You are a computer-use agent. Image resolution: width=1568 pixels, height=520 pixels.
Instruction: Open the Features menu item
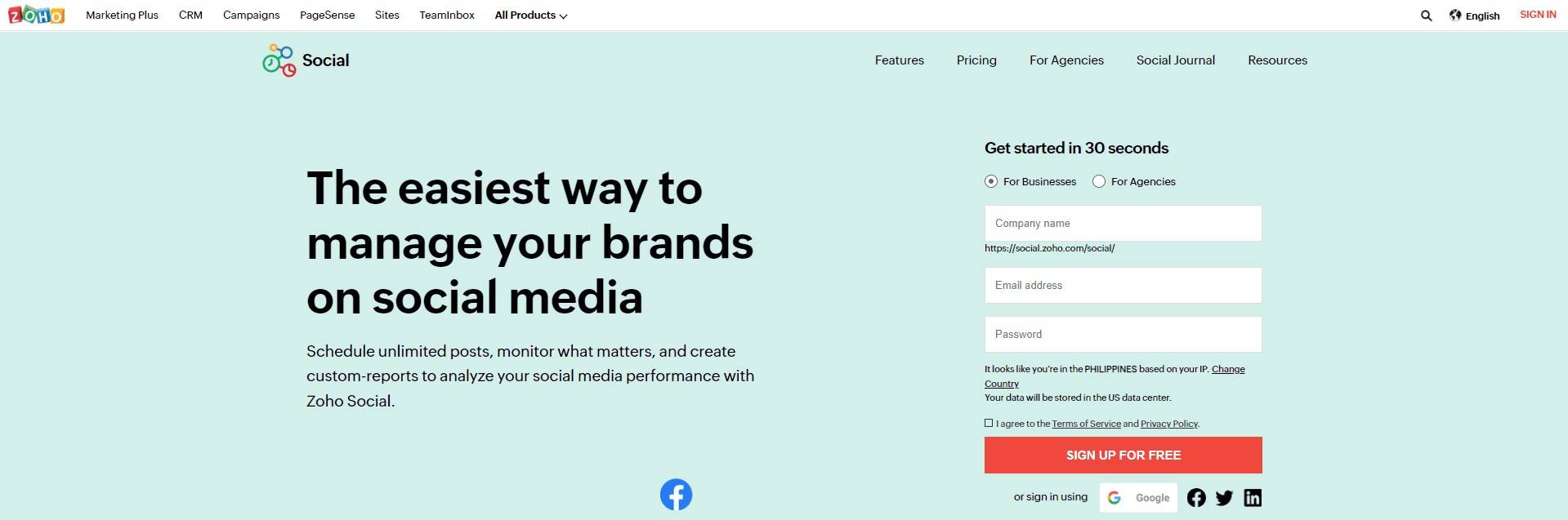(899, 60)
